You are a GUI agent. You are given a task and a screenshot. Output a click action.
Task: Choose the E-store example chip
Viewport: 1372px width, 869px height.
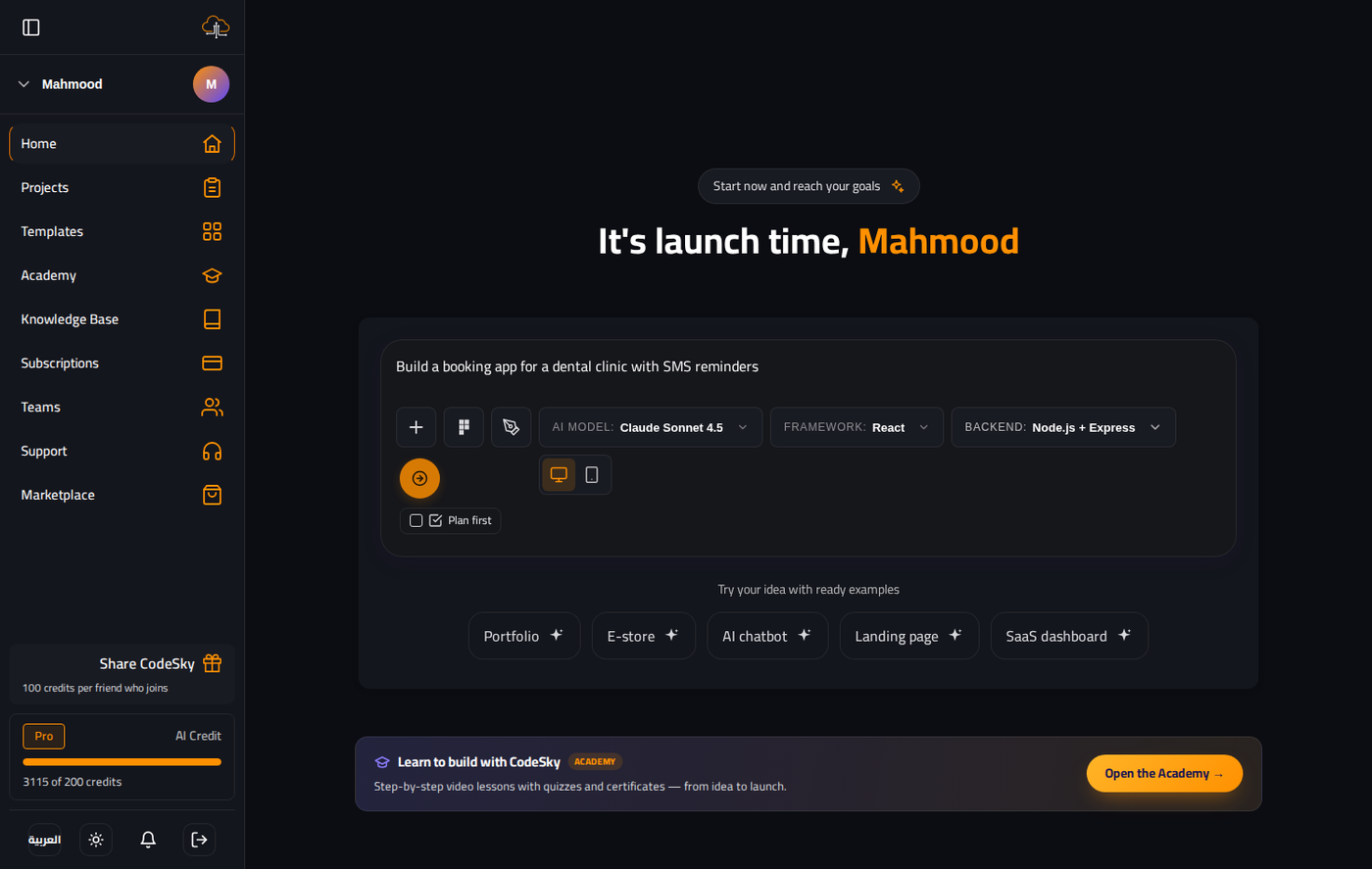(644, 636)
